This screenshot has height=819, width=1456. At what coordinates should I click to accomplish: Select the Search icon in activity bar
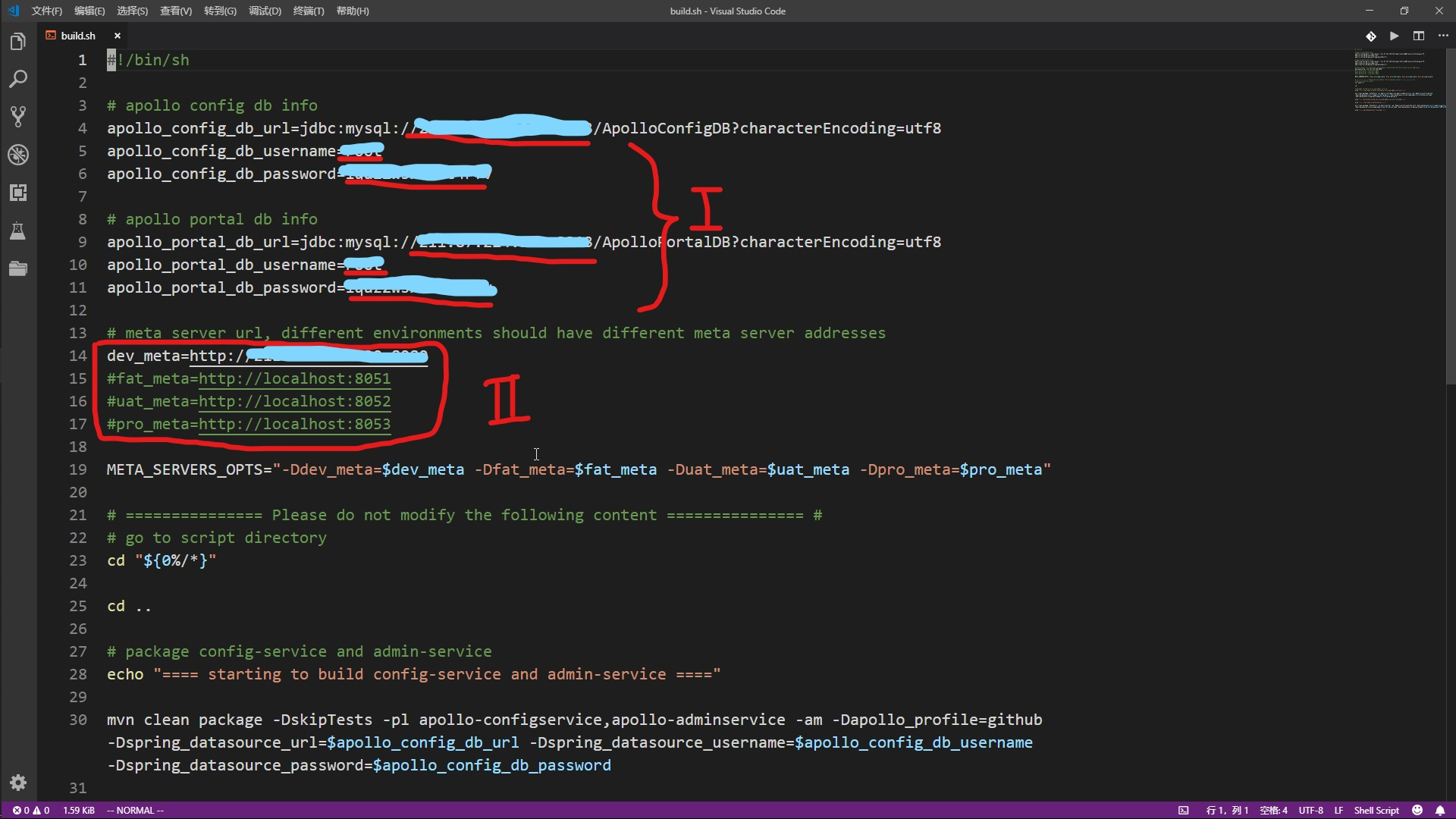coord(18,79)
